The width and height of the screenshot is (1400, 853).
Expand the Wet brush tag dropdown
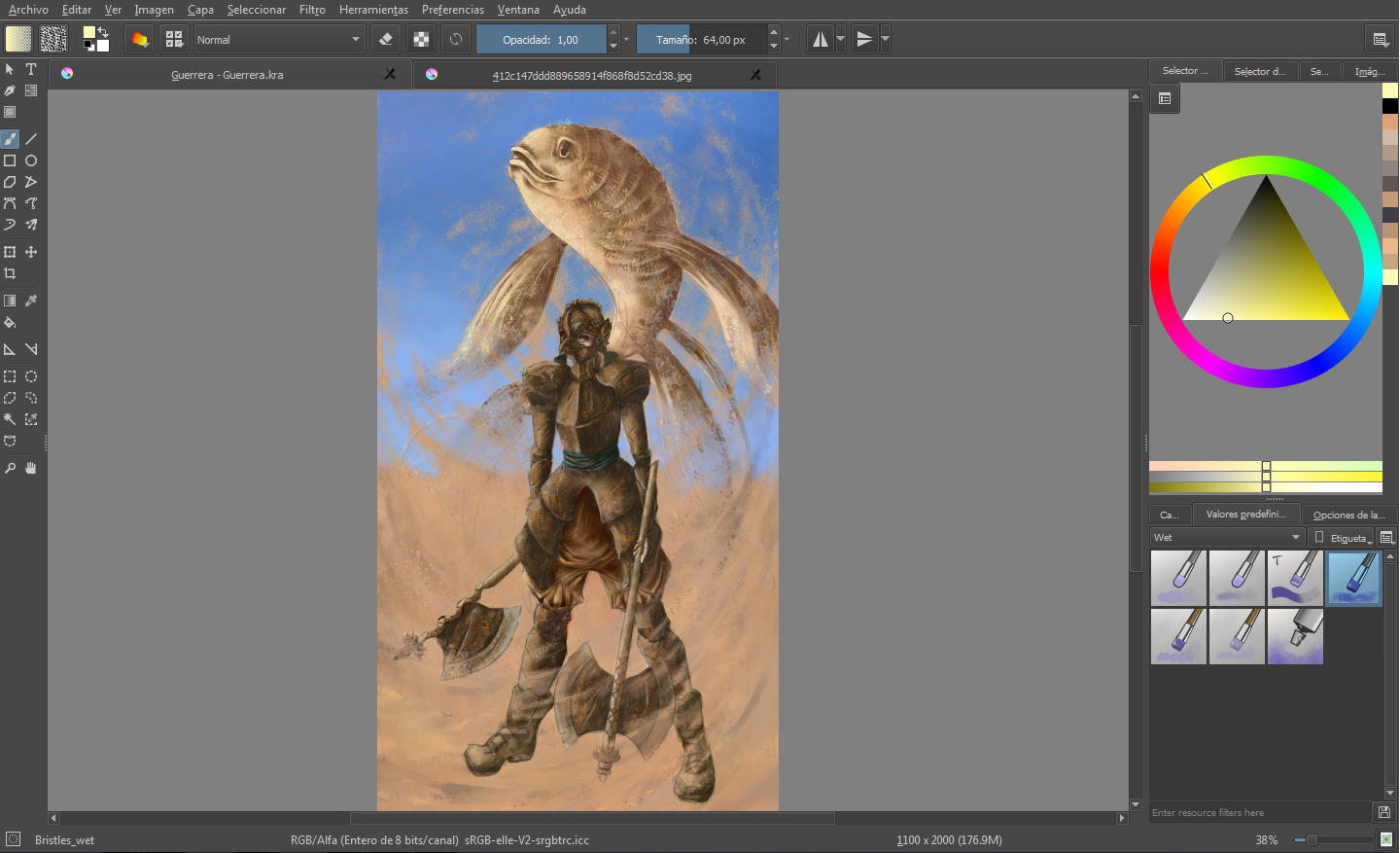click(1227, 538)
